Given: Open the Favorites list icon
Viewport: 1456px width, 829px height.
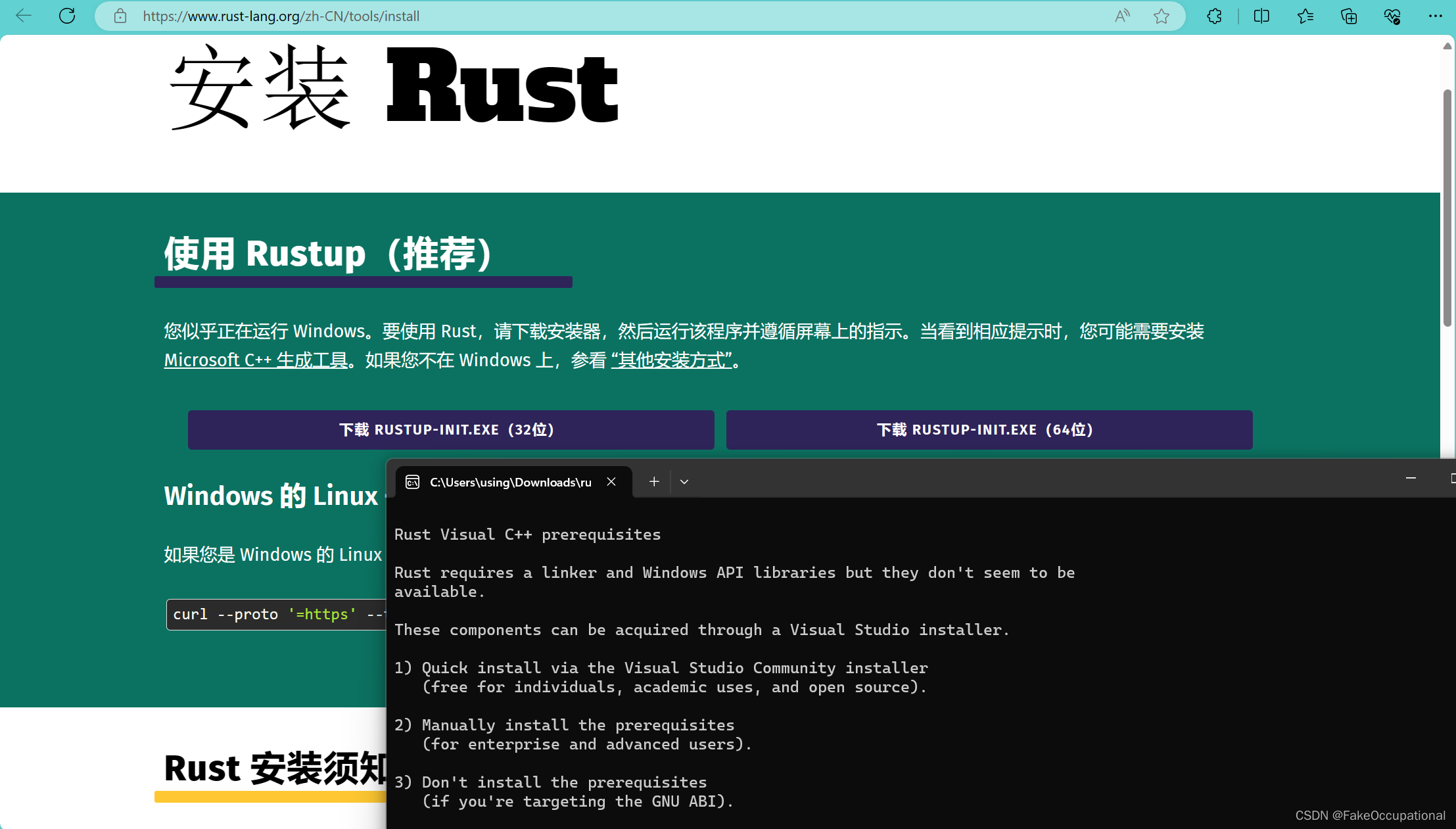Looking at the screenshot, I should tap(1305, 16).
